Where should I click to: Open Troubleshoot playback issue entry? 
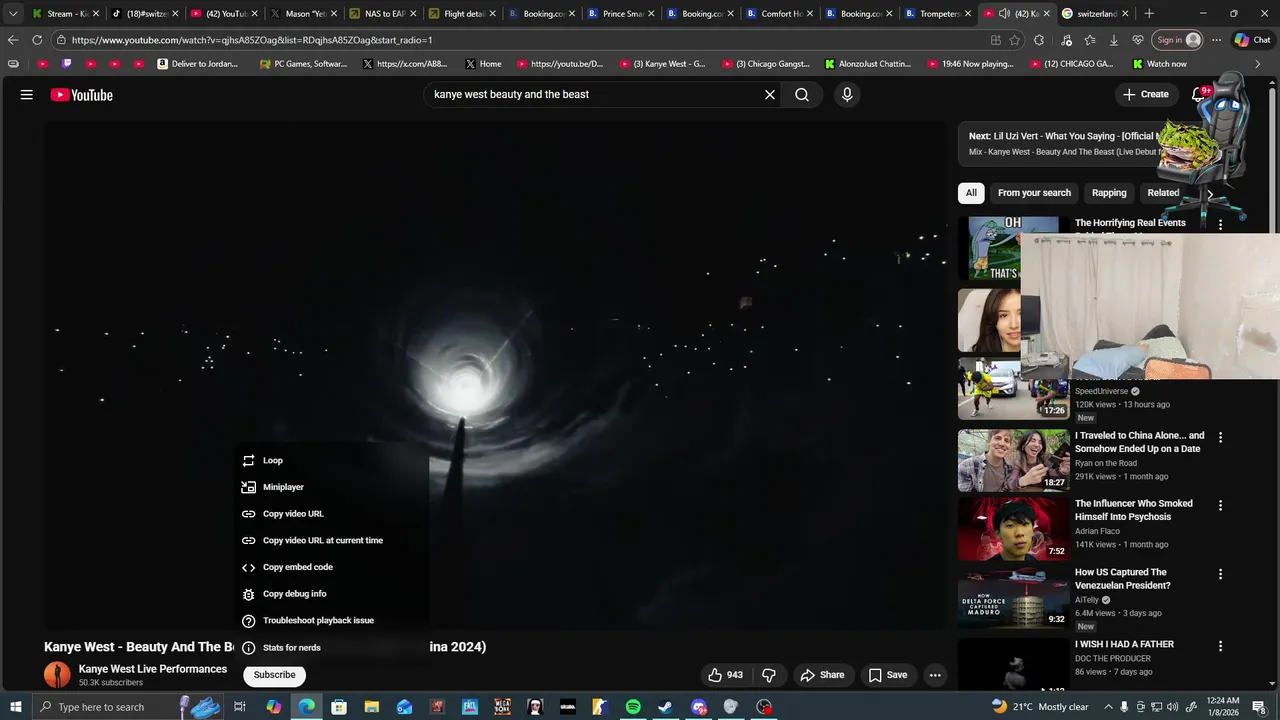[332, 621]
